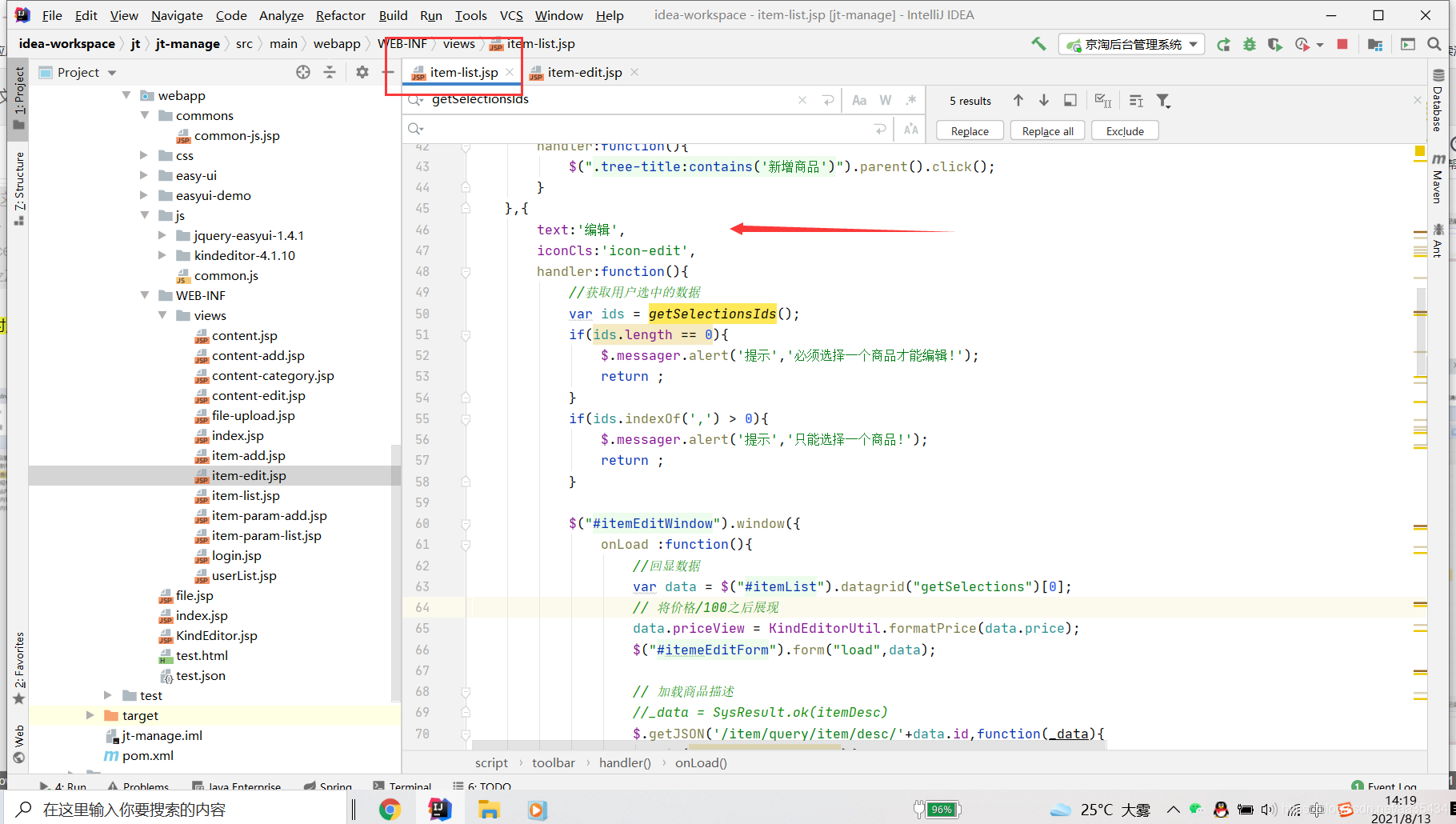
Task: Collapse the commons folder
Action: point(145,115)
